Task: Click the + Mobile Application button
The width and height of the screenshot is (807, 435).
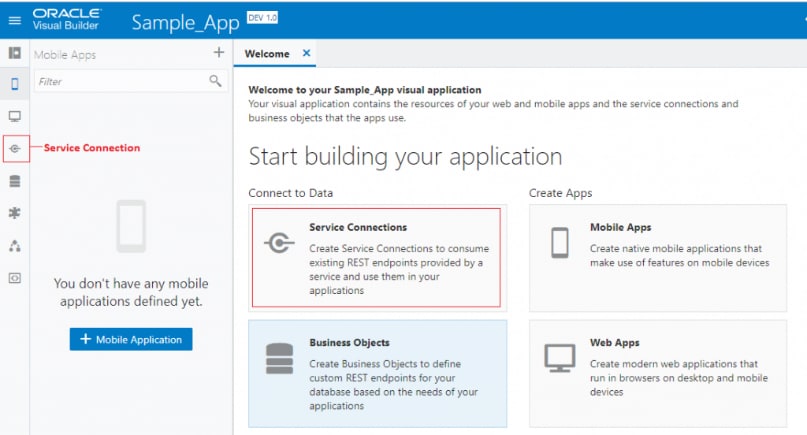Action: point(130,339)
